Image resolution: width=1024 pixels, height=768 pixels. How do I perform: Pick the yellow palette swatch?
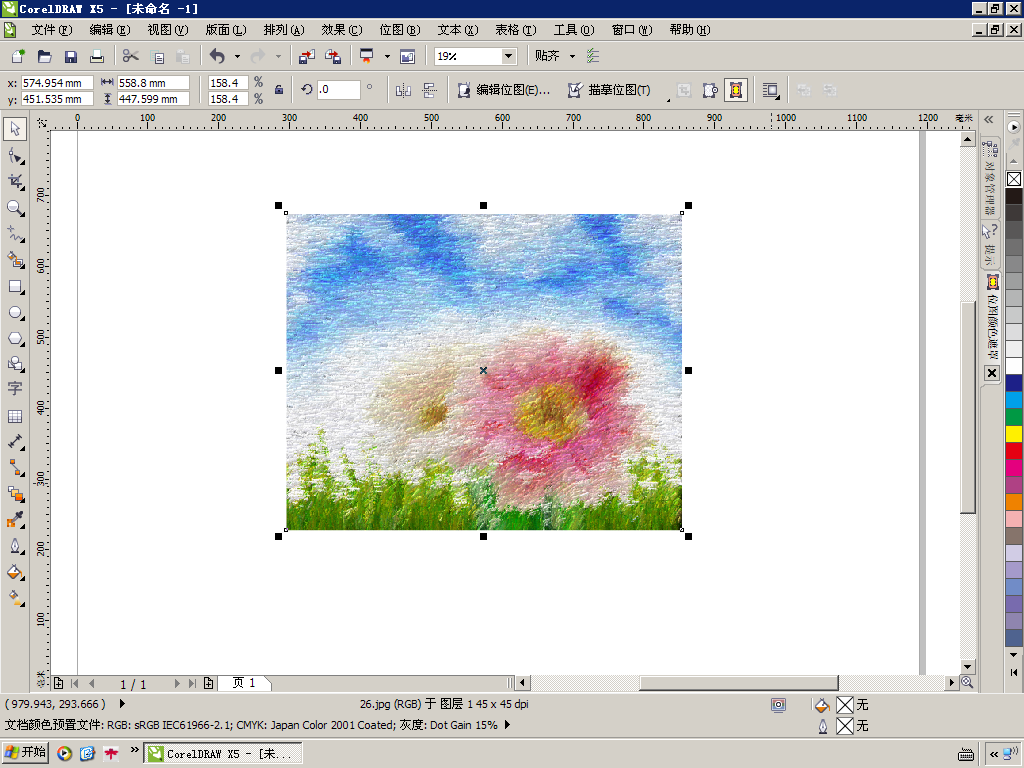point(1014,434)
